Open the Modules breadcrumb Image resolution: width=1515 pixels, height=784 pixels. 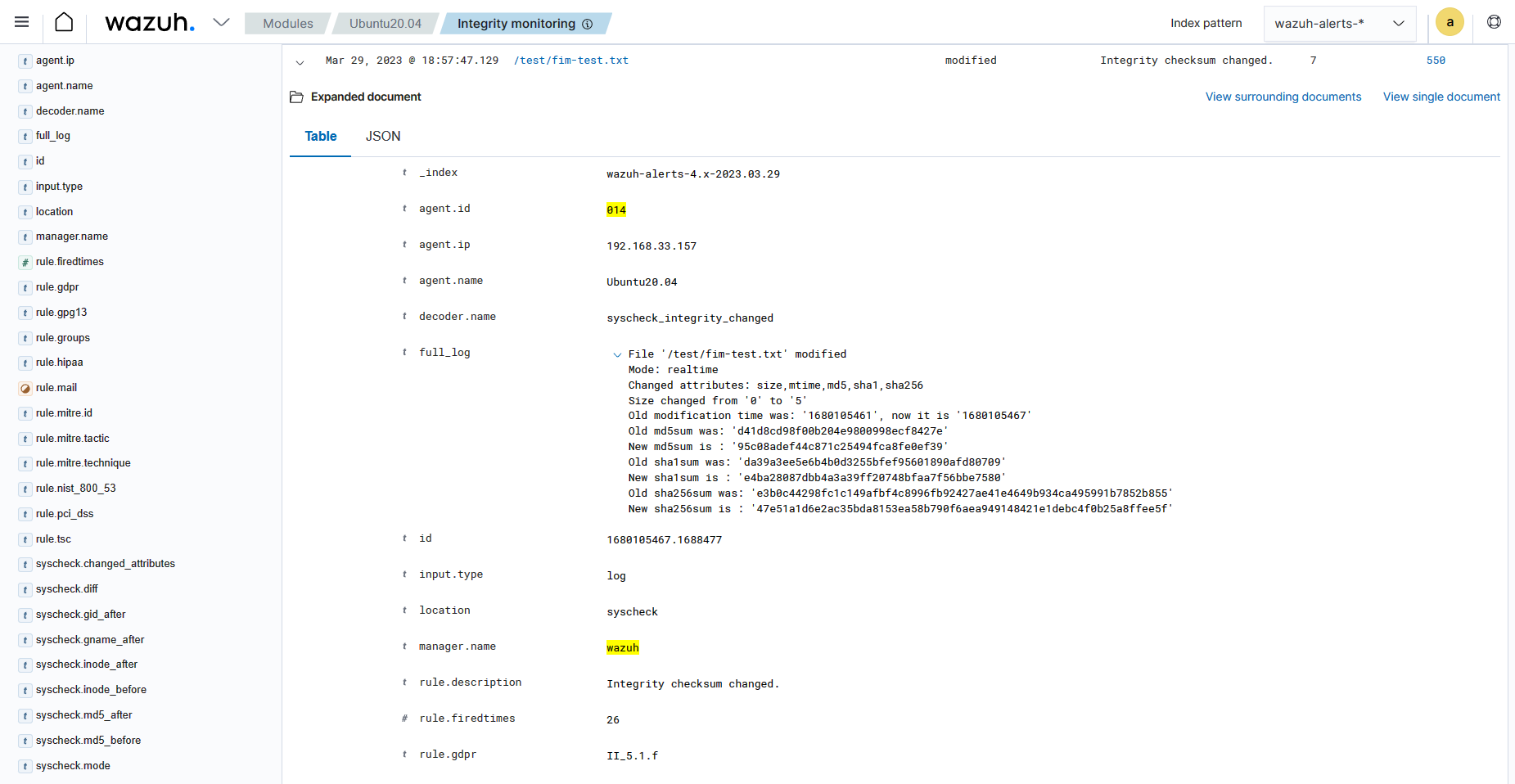288,24
